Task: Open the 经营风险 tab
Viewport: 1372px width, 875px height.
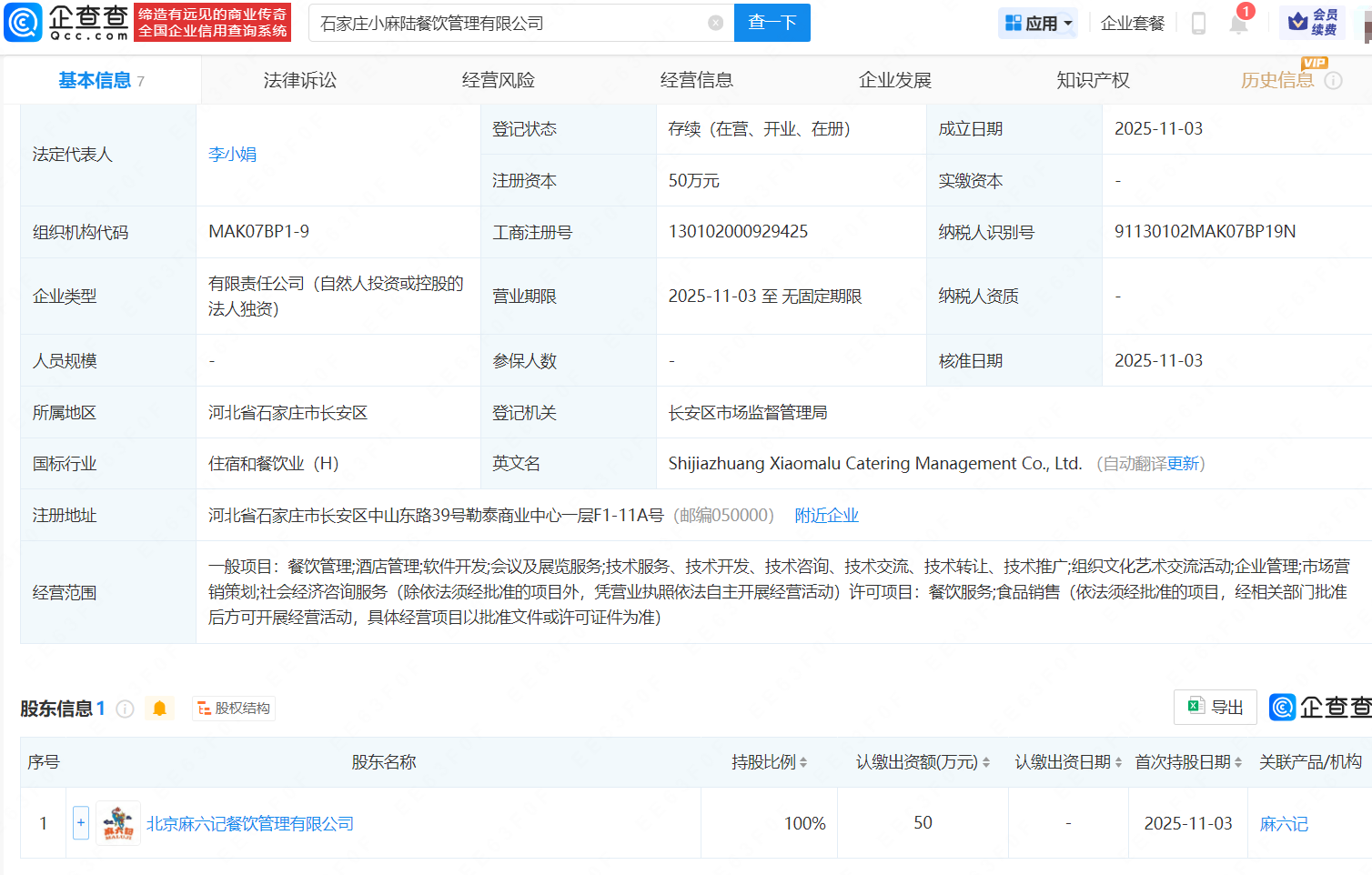Action: pos(498,81)
